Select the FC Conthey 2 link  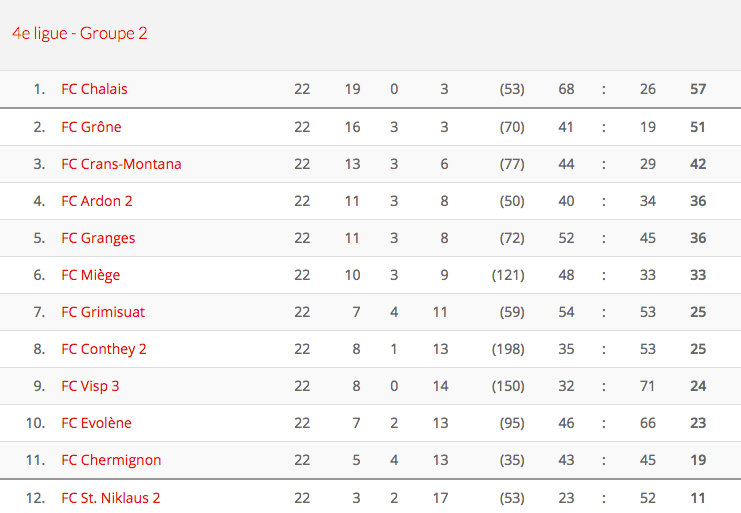point(104,349)
